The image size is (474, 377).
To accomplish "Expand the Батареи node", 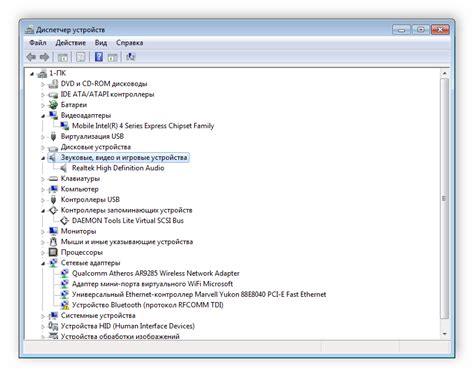I will point(43,105).
